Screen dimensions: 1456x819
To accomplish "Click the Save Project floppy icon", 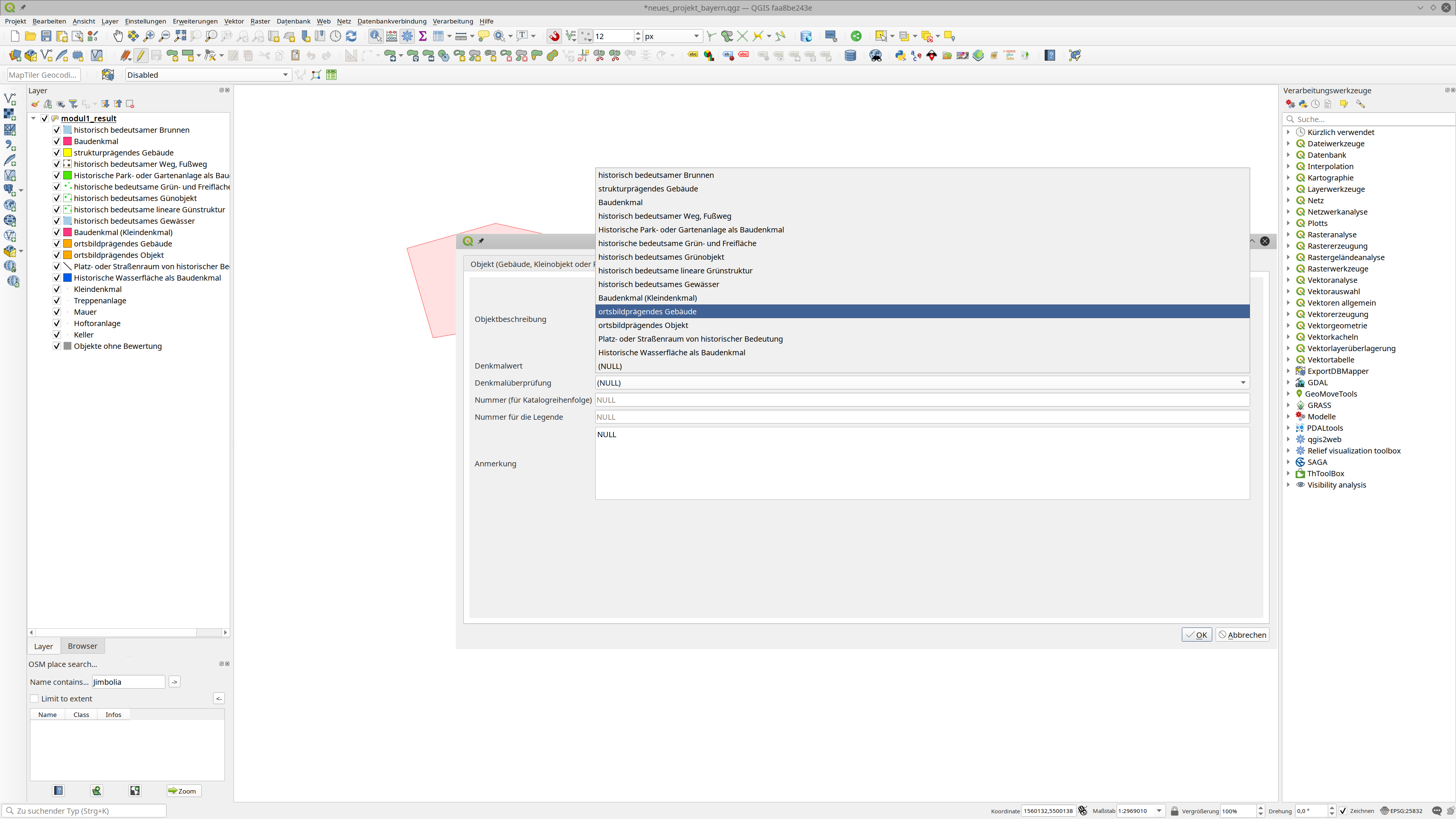I will [x=46, y=36].
